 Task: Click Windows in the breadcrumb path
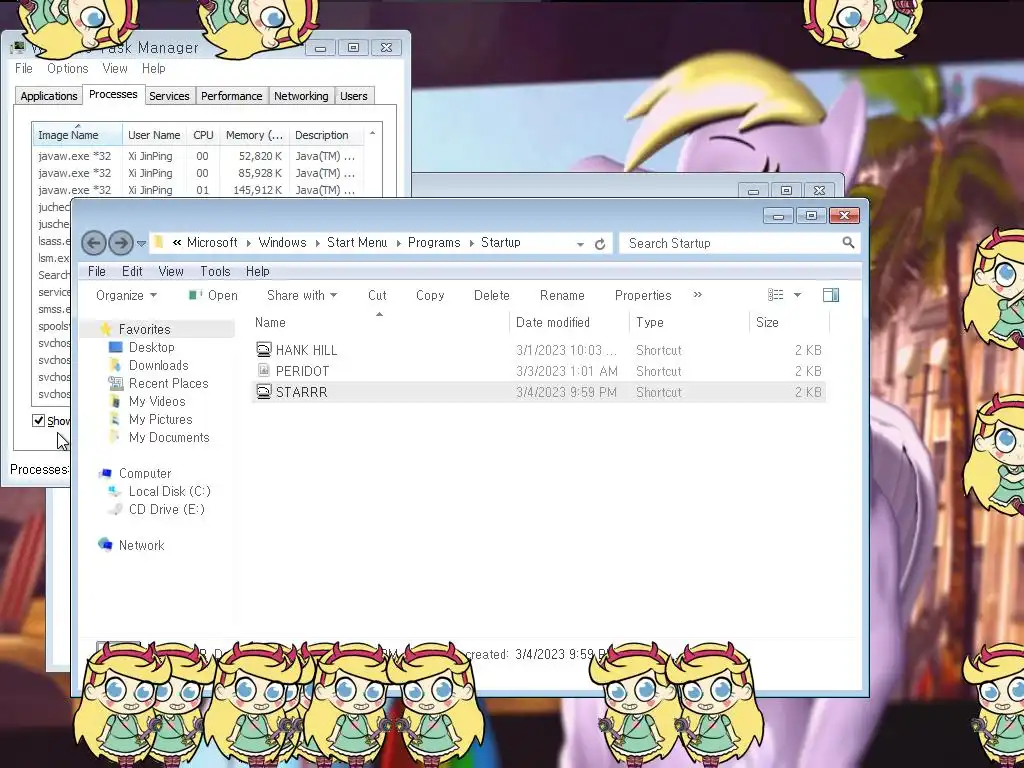(x=282, y=242)
